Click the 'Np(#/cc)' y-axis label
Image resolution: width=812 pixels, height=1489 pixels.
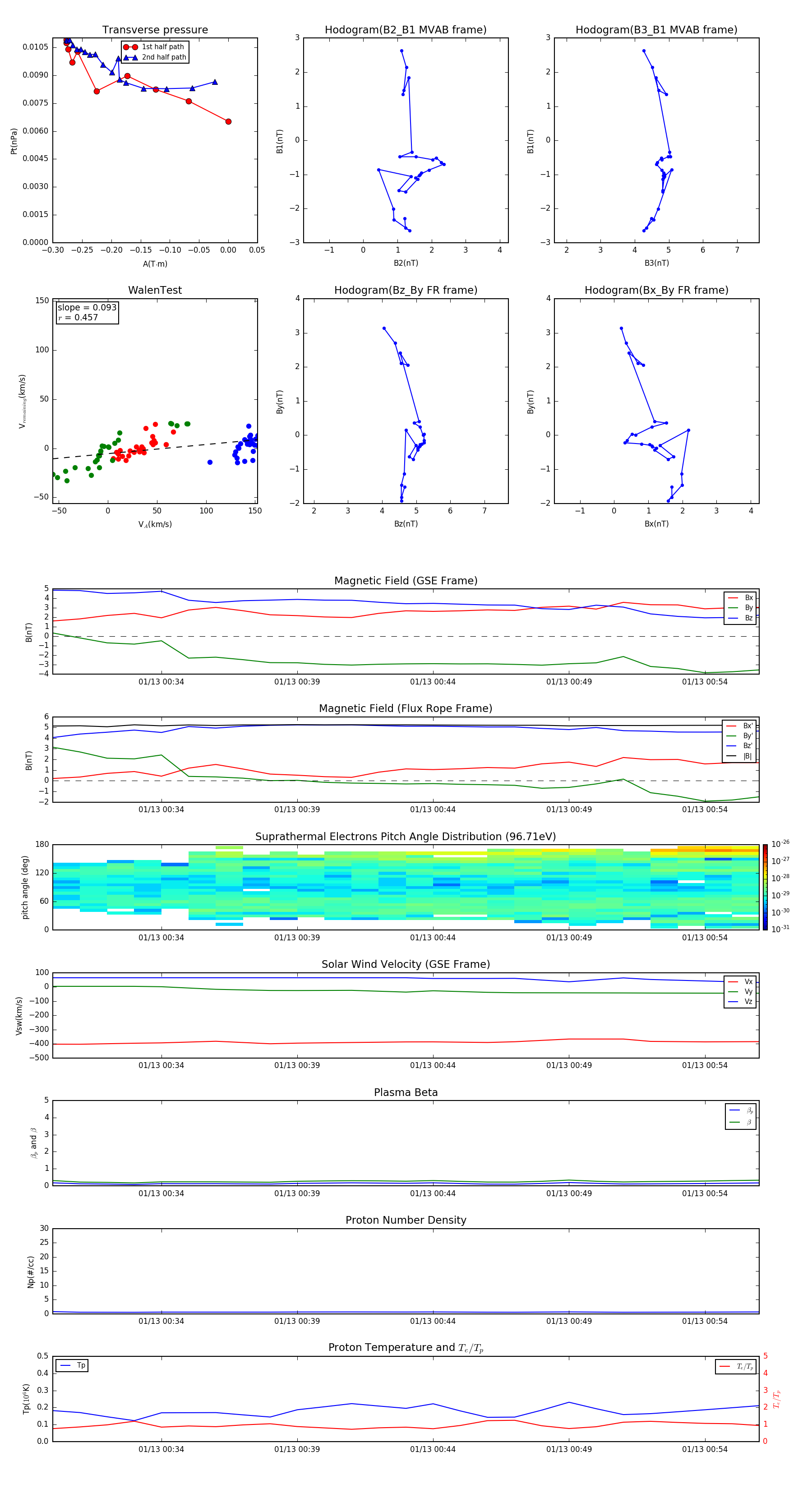31,1272
